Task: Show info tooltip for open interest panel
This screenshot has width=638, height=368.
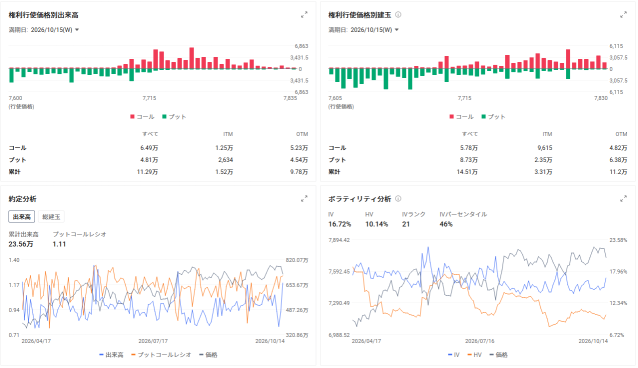Action: tap(398, 15)
